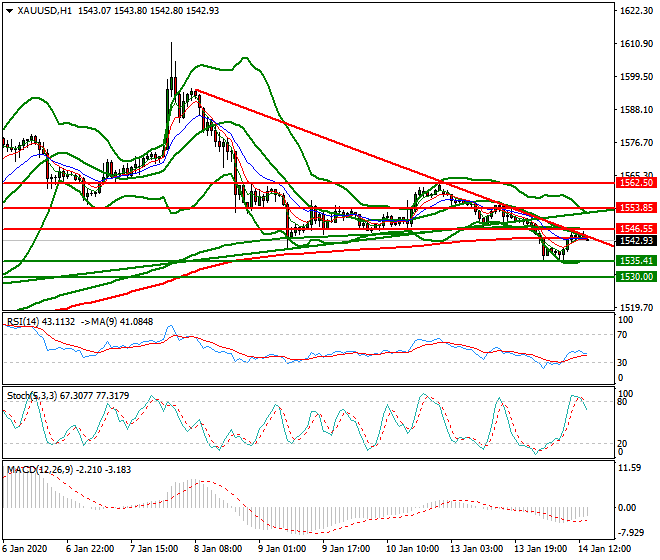Screen dimensions: 660x560
Task: Select the 1562.50 red price level label
Action: pos(636,183)
